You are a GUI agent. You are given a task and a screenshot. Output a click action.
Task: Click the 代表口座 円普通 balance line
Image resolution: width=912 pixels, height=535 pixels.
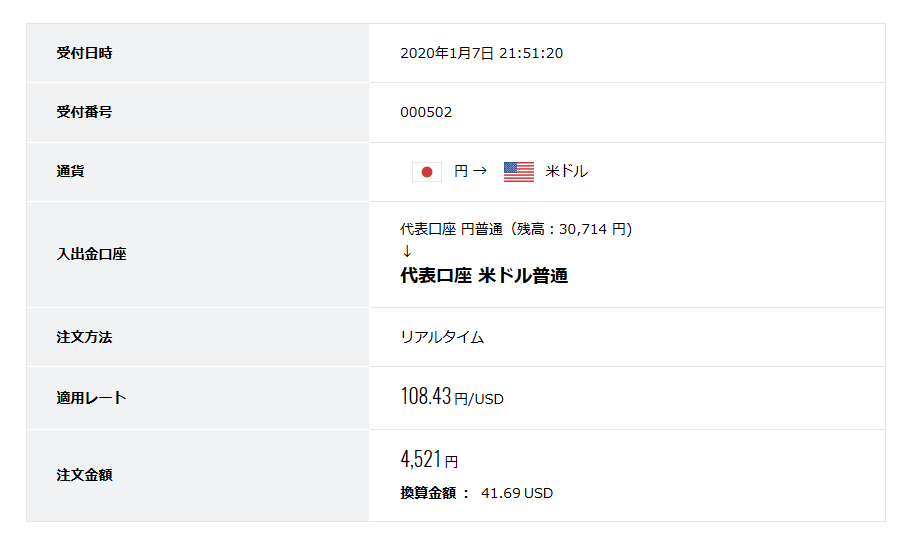(516, 229)
